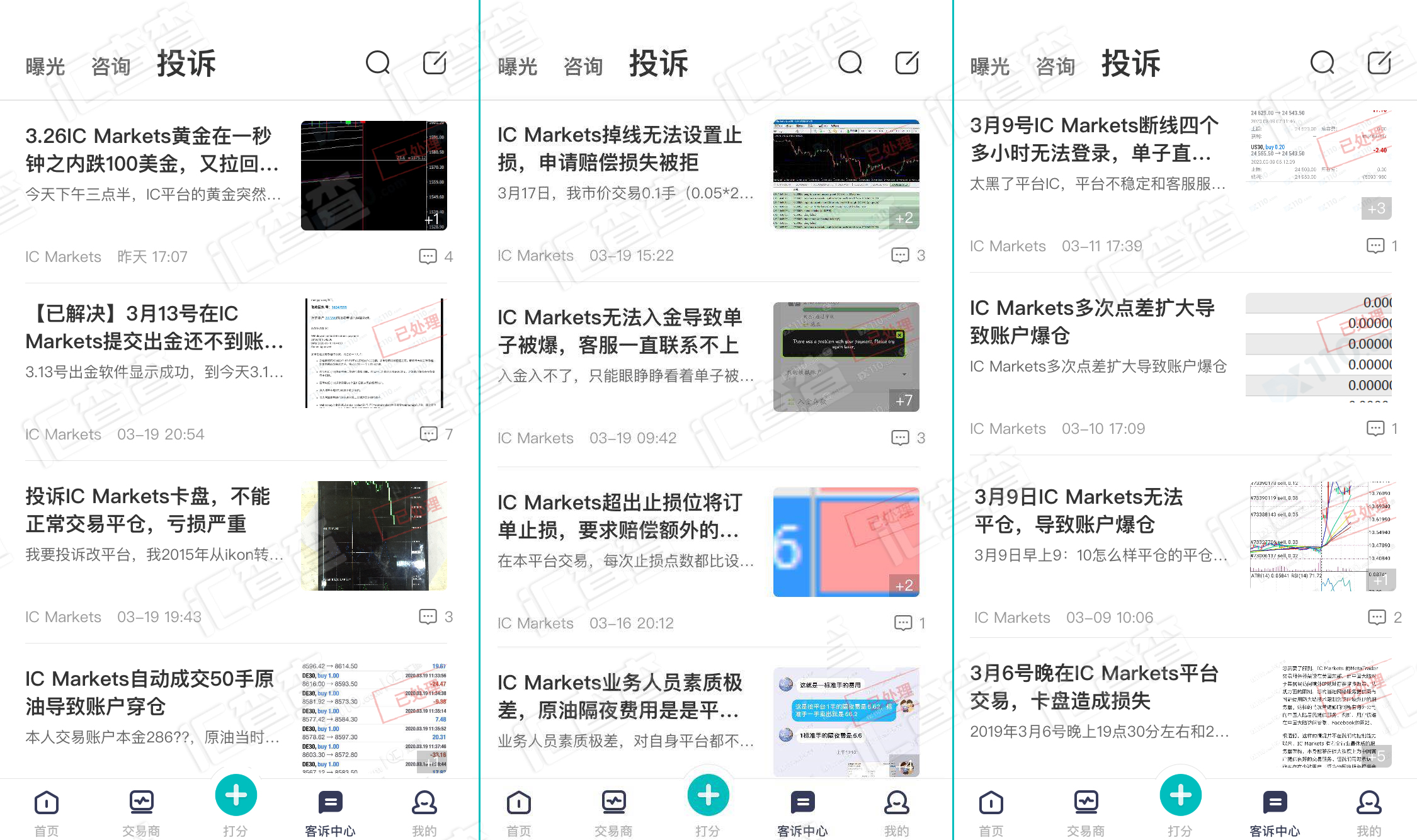View thumbnail of 多次点差扩大 complaint
This screenshot has width=1417, height=840.
[1319, 348]
